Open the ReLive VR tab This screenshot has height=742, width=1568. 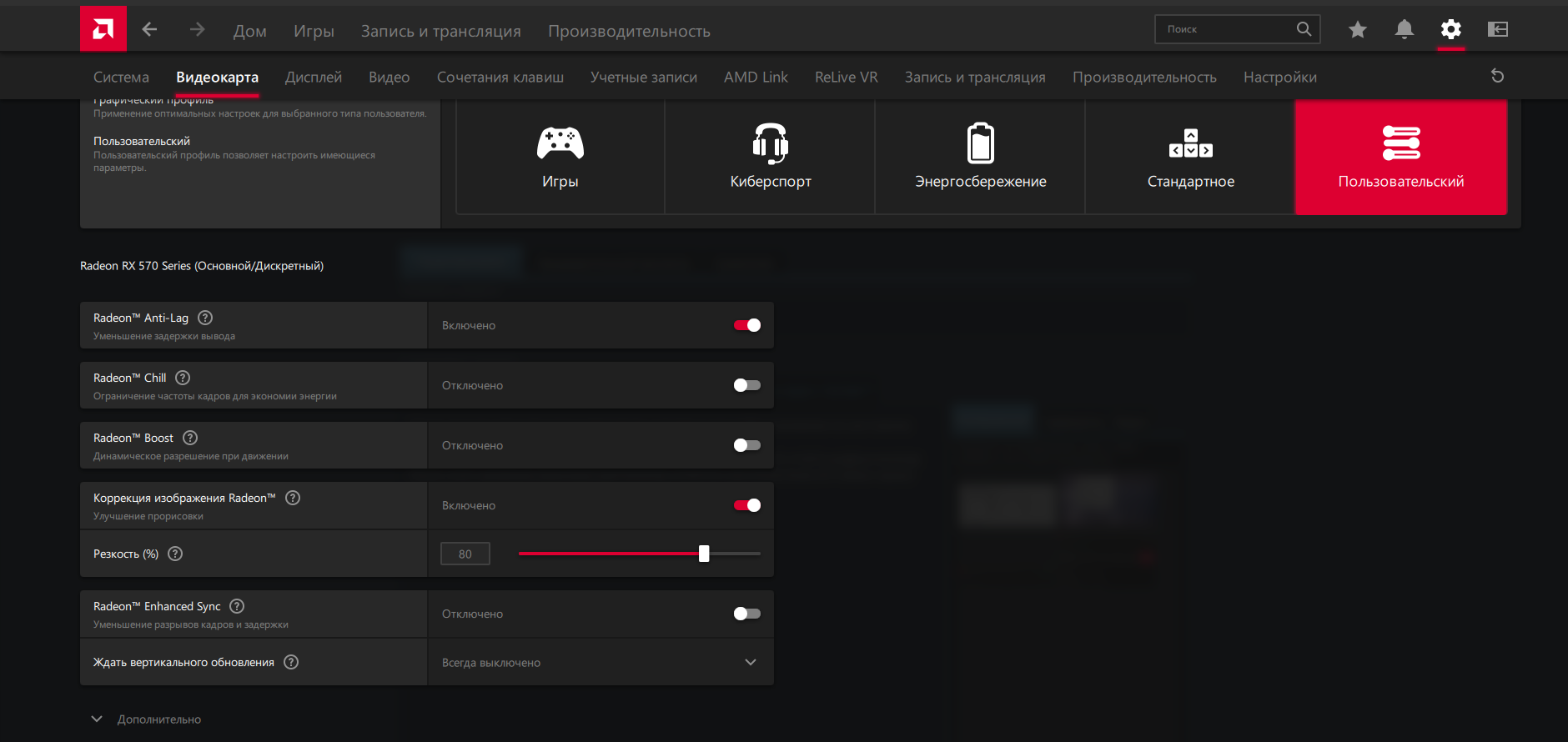click(847, 77)
